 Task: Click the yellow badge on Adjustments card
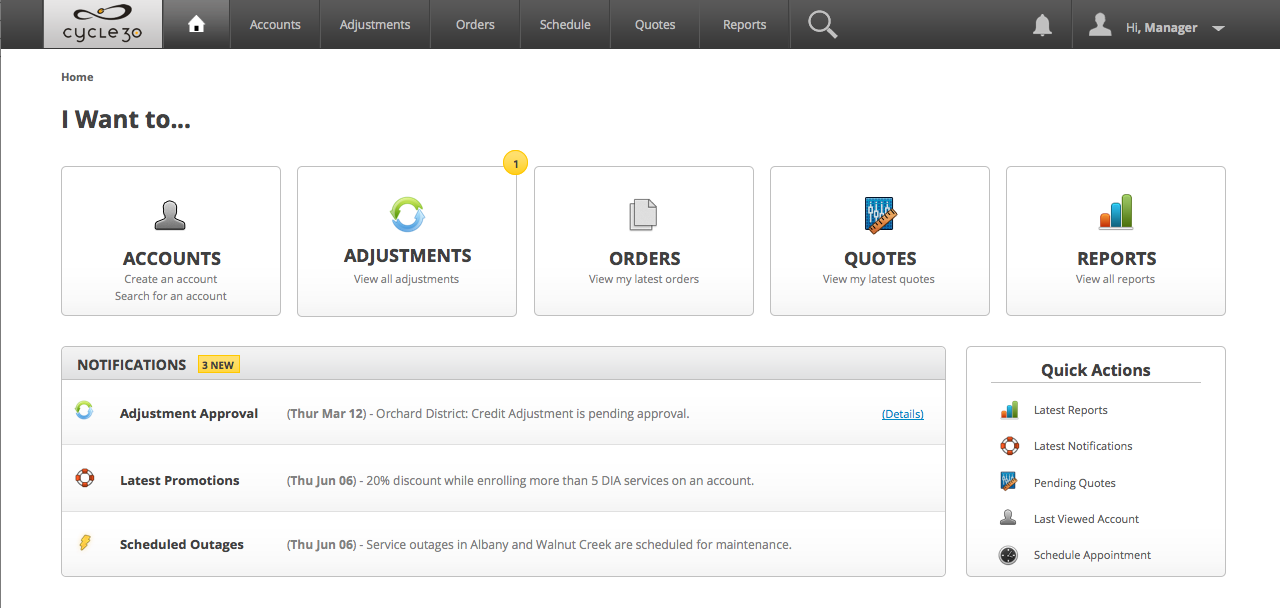pyautogui.click(x=516, y=163)
